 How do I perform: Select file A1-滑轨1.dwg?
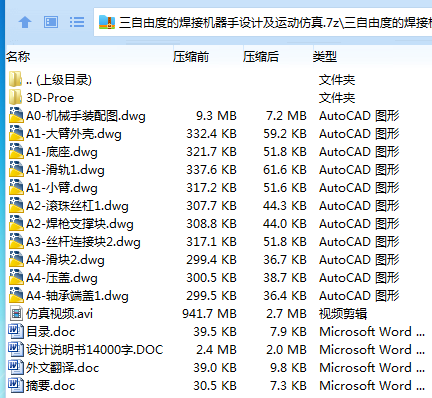pos(65,170)
